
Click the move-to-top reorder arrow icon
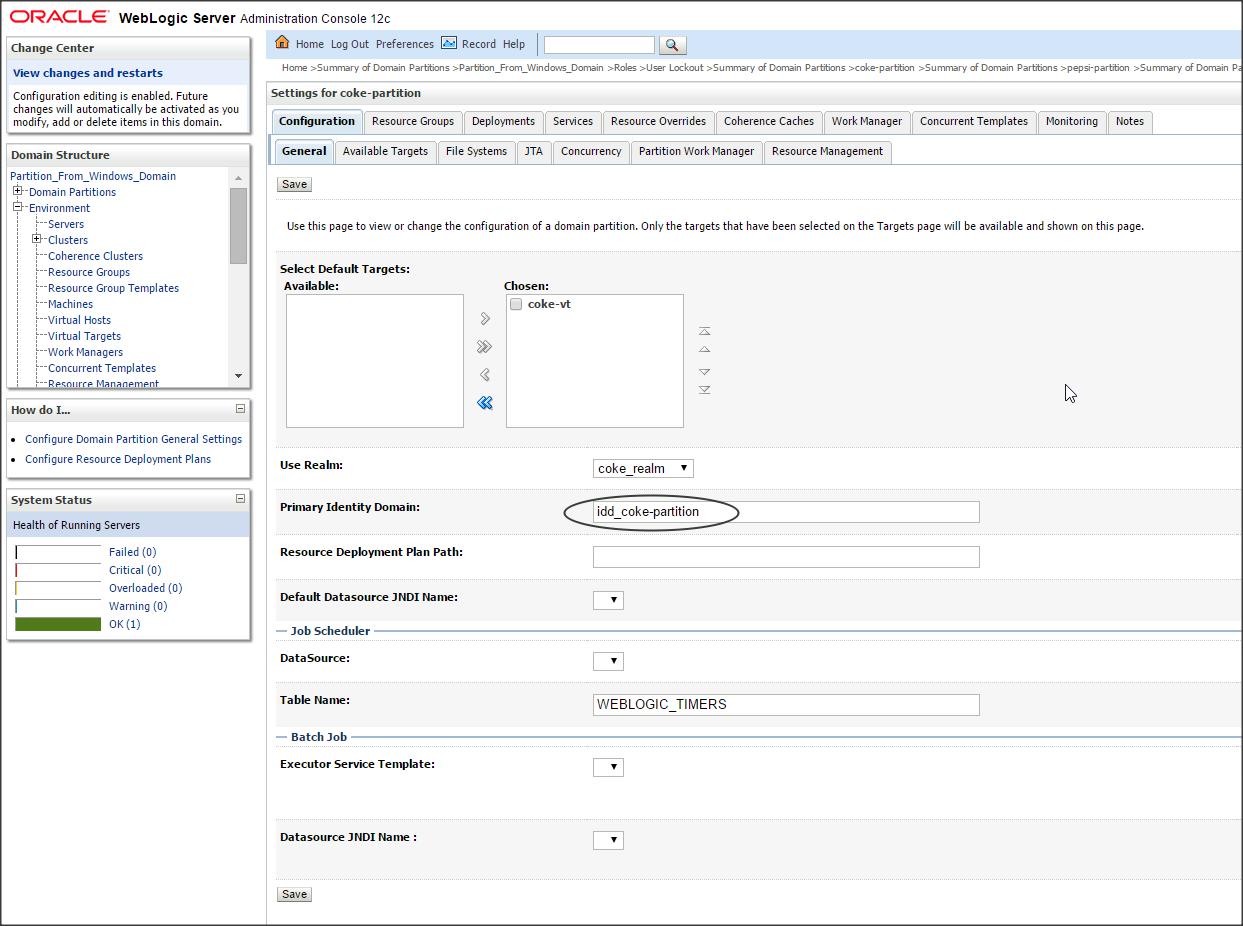click(x=704, y=331)
